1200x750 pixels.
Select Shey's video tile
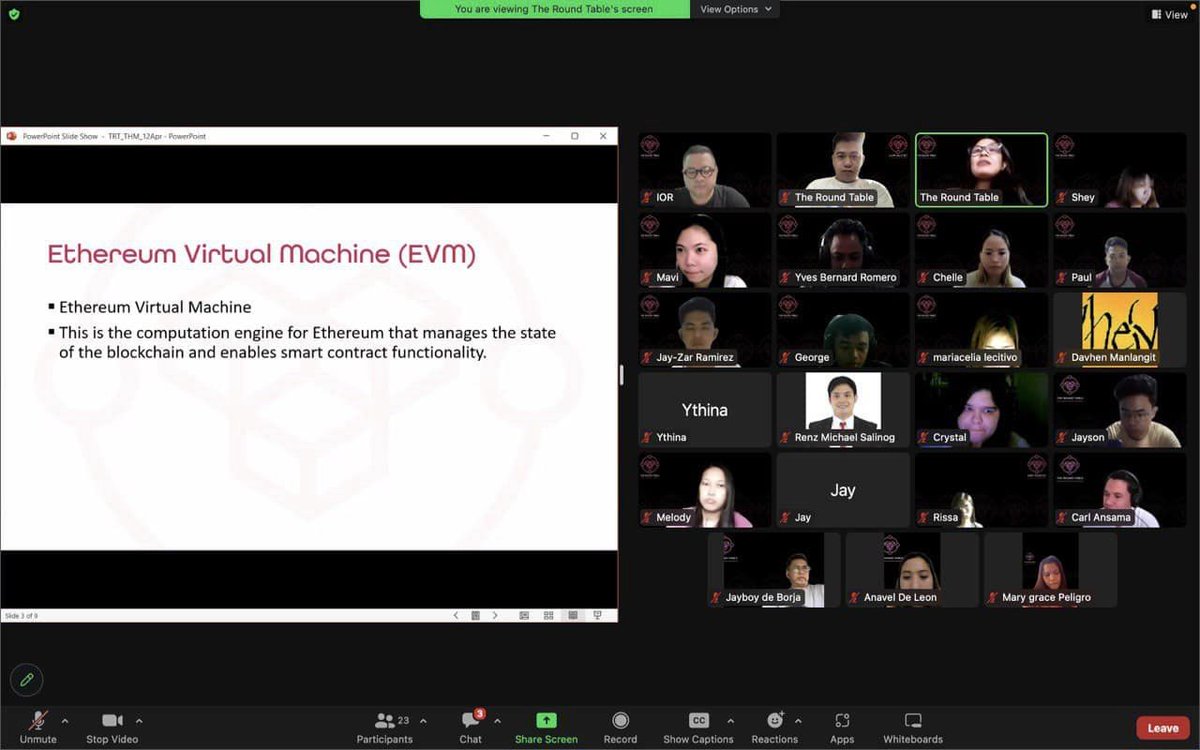[1120, 170]
